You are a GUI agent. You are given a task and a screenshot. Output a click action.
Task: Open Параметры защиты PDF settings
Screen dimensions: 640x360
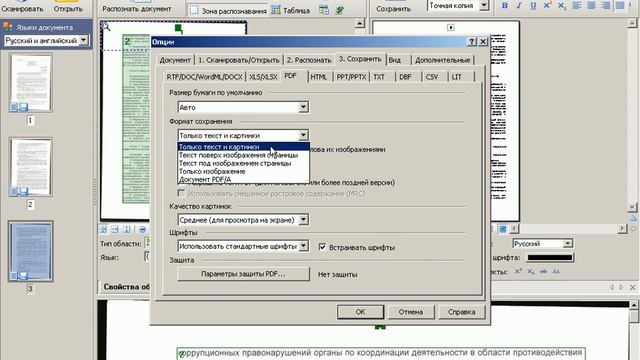pos(243,274)
